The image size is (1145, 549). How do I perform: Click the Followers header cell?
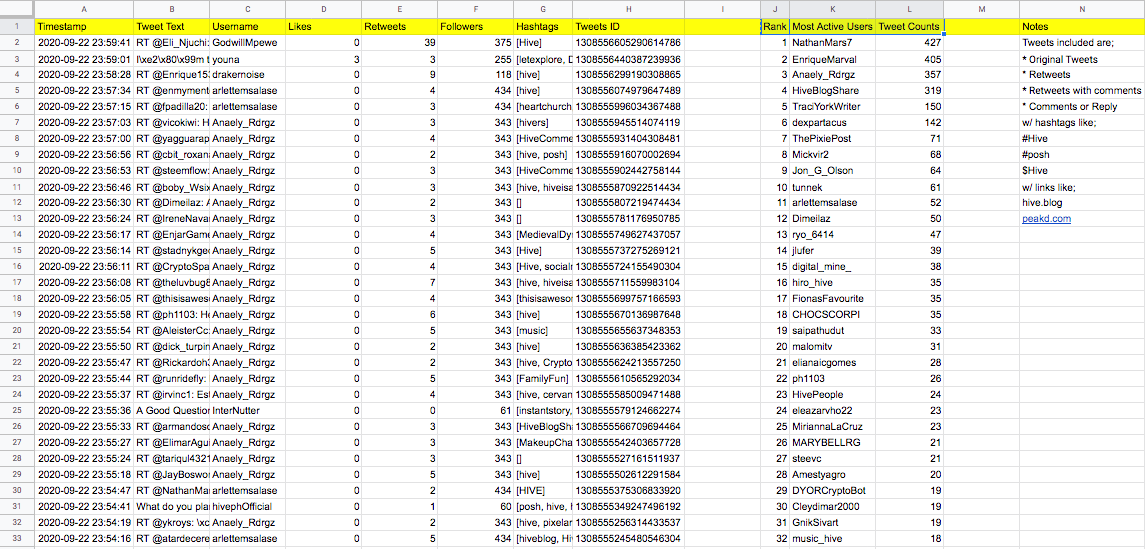point(475,26)
